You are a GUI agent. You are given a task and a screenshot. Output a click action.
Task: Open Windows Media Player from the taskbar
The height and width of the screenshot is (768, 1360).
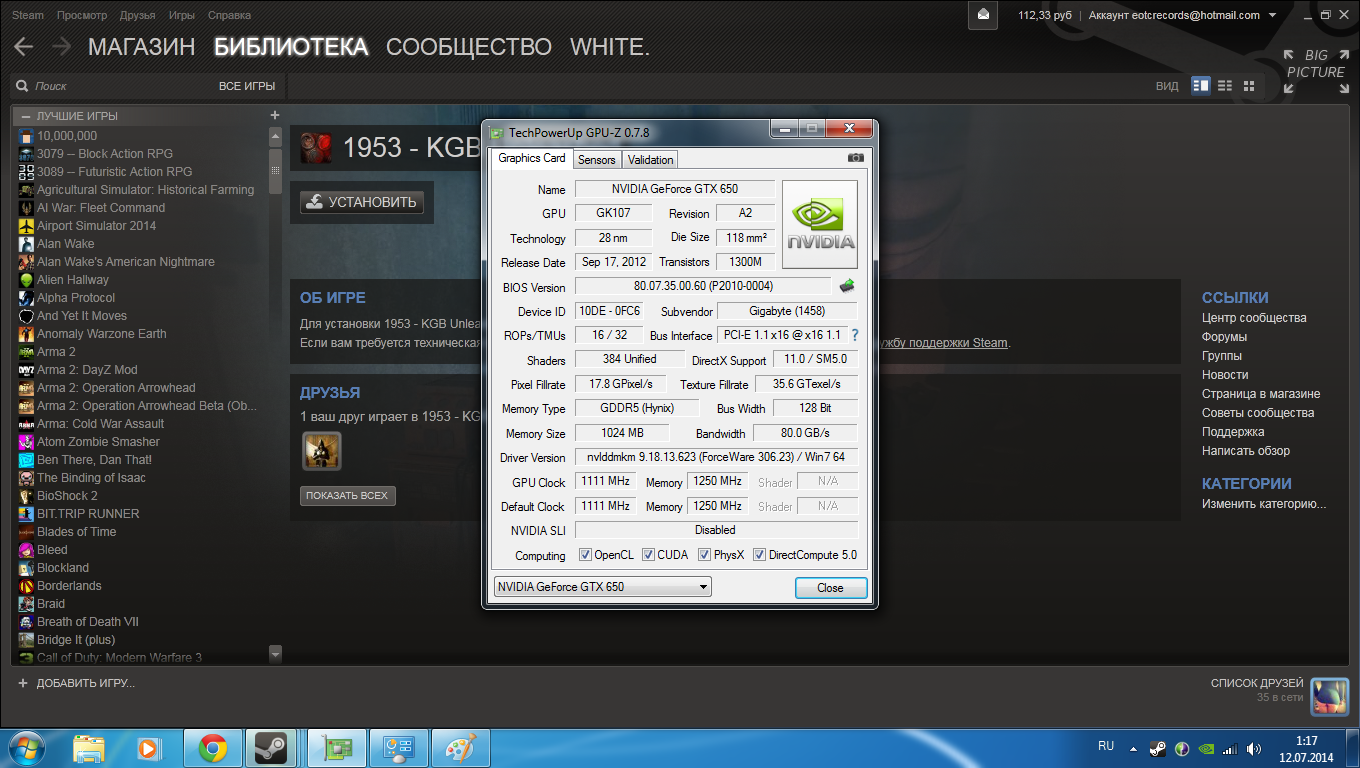[x=147, y=747]
